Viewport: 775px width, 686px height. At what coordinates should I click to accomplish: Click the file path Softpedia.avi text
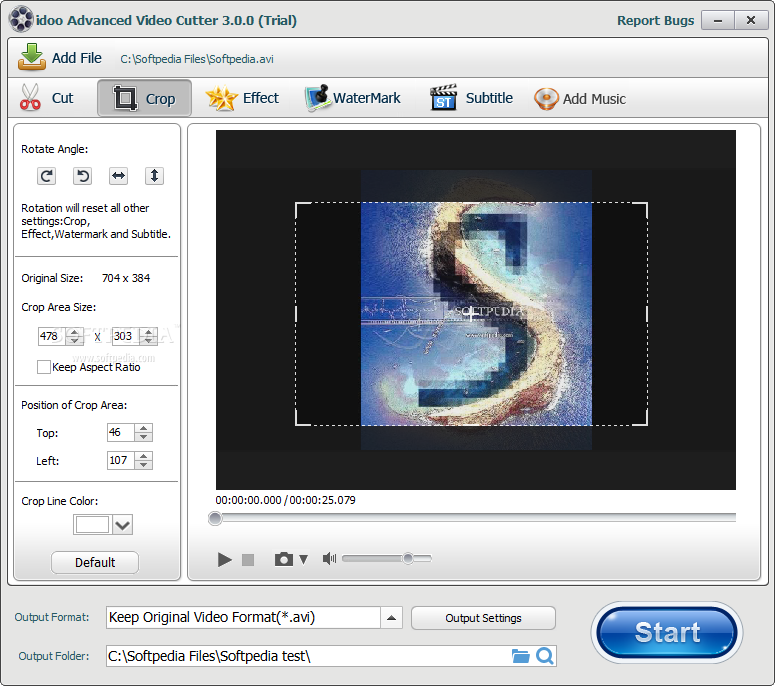pos(197,59)
